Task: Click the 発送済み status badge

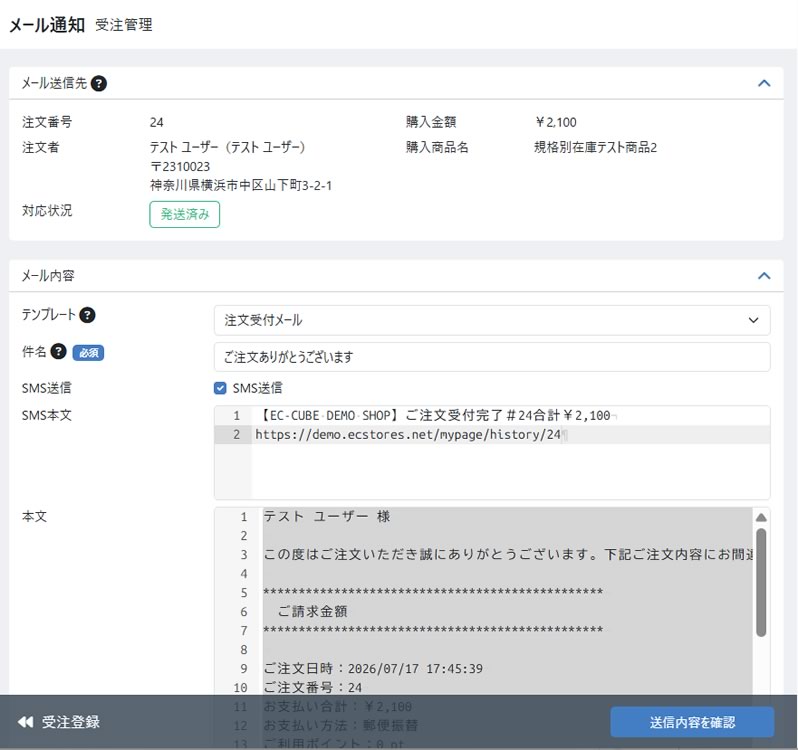Action: tap(185, 214)
